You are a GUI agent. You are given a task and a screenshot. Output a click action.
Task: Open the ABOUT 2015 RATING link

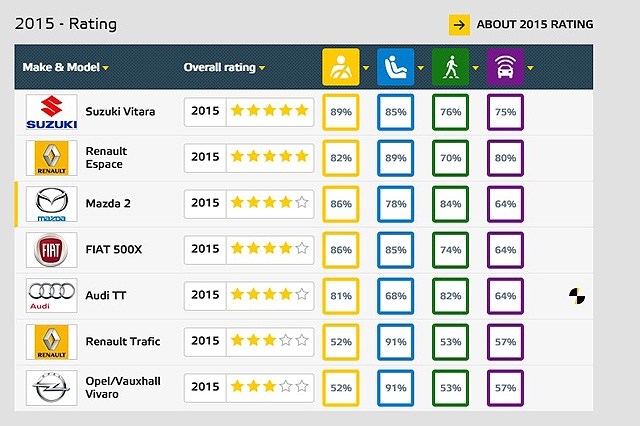[535, 24]
